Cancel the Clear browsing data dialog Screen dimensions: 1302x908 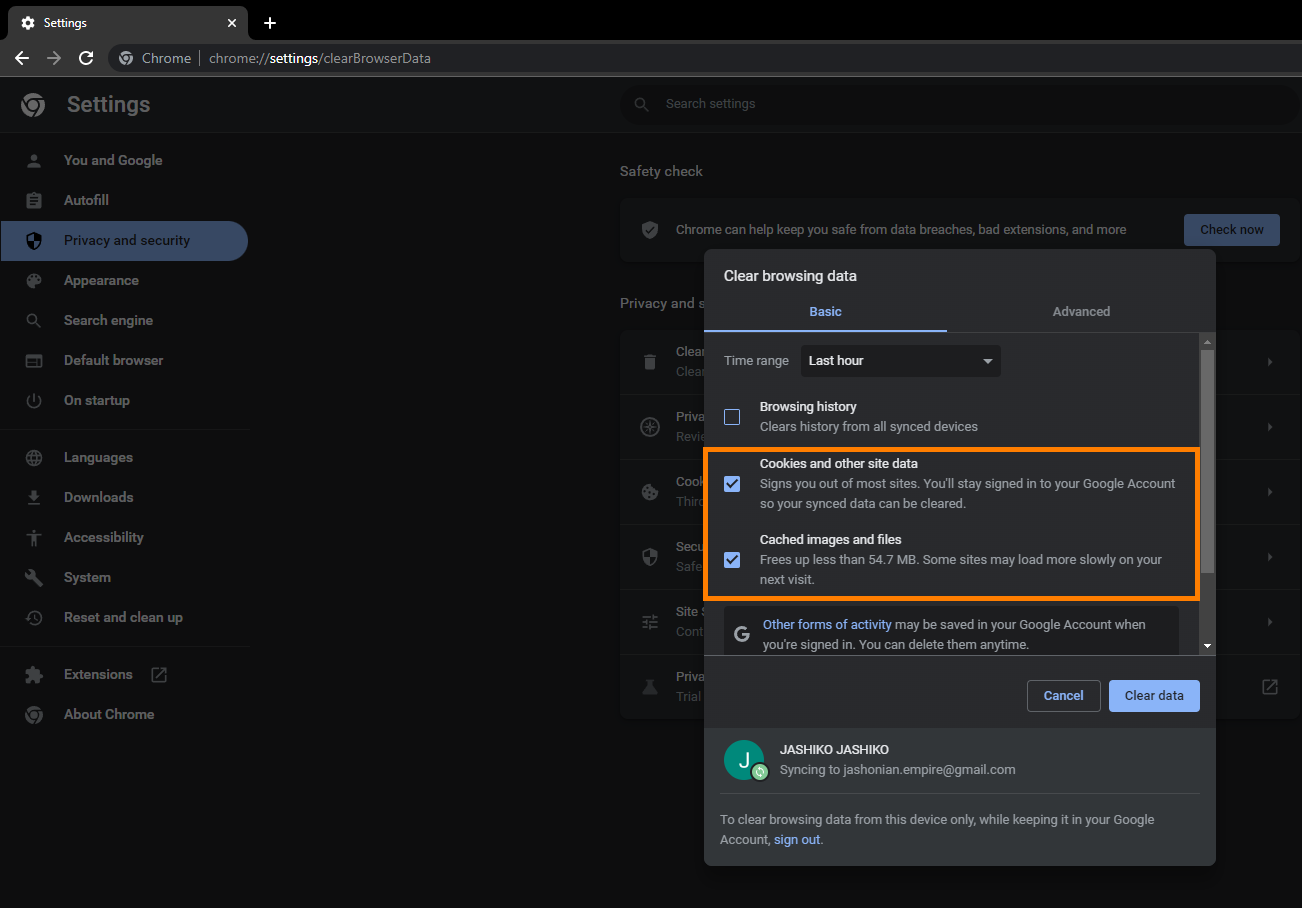pos(1063,695)
